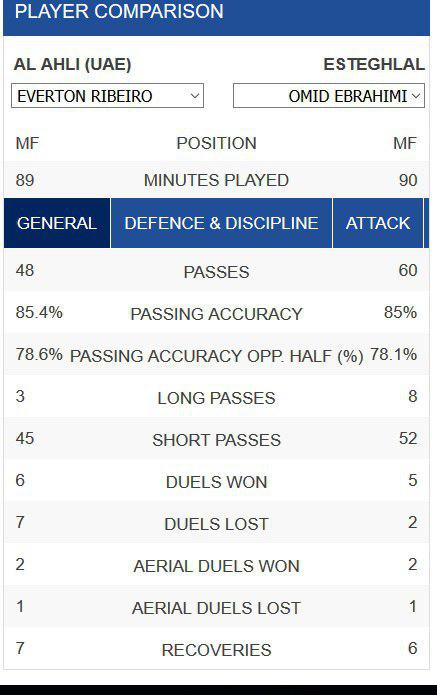Image resolution: width=437 pixels, height=695 pixels.
Task: Select the Passes stat row
Action: tap(216, 271)
